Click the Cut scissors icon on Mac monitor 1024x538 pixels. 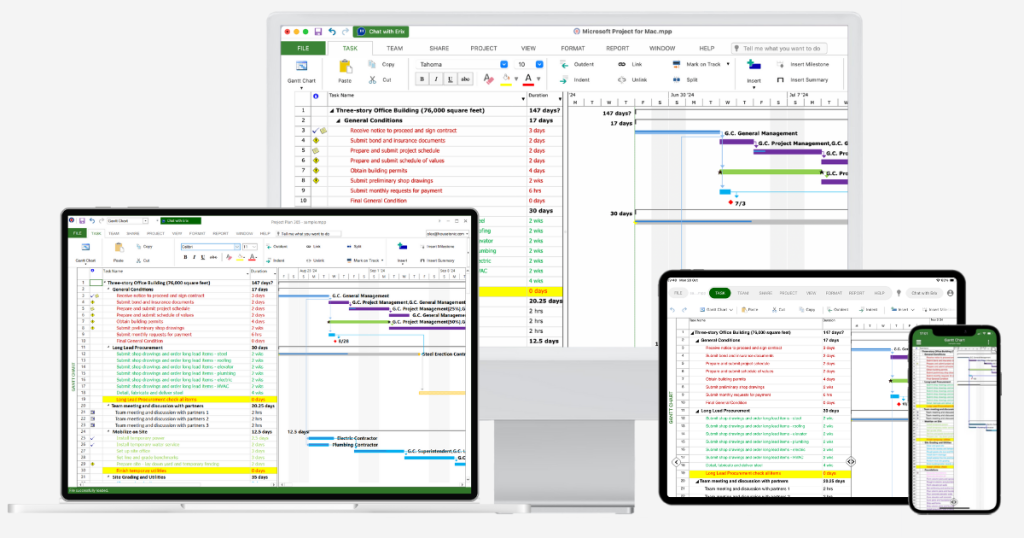[x=372, y=80]
